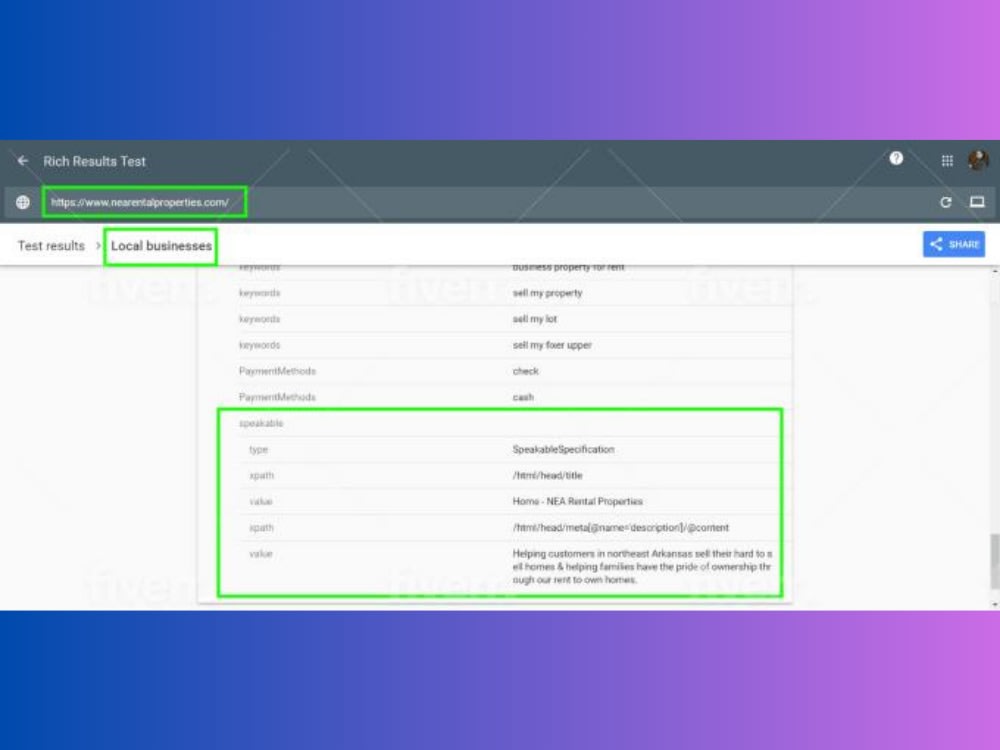This screenshot has width=1000, height=750.
Task: Click the profile avatar in the top bar
Action: point(977,160)
